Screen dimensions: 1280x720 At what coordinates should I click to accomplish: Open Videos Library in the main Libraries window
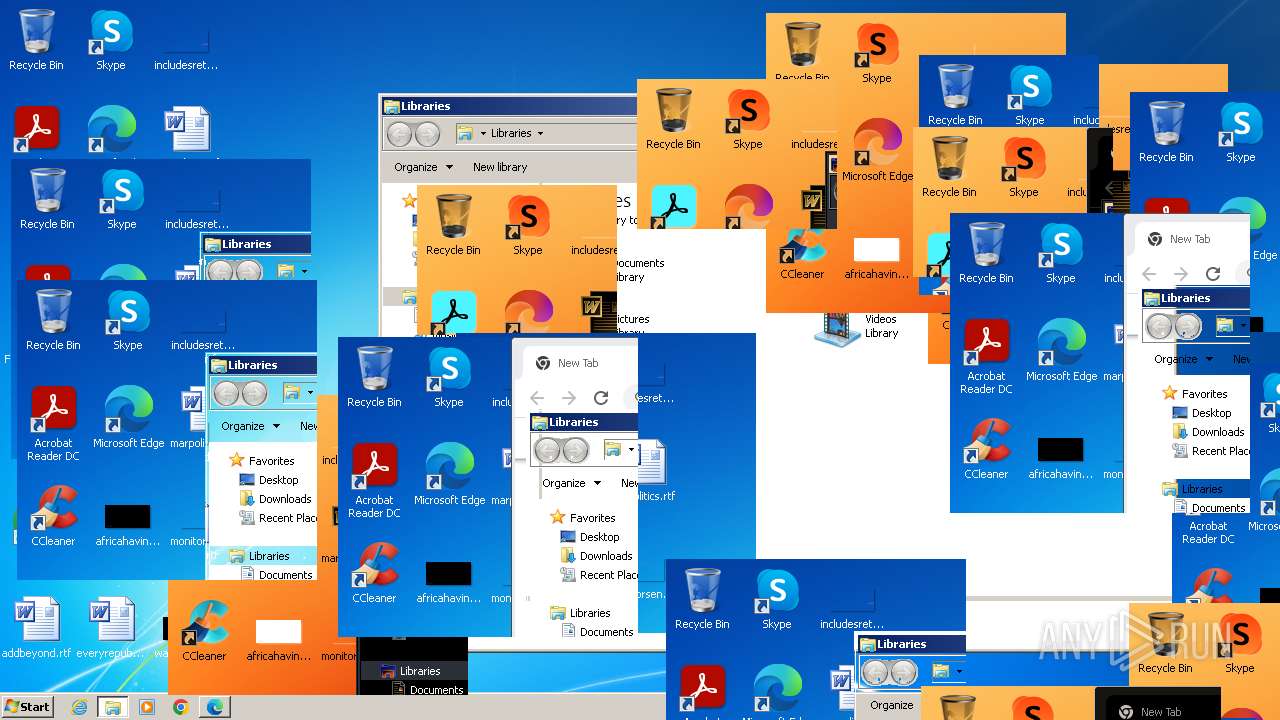click(858, 327)
